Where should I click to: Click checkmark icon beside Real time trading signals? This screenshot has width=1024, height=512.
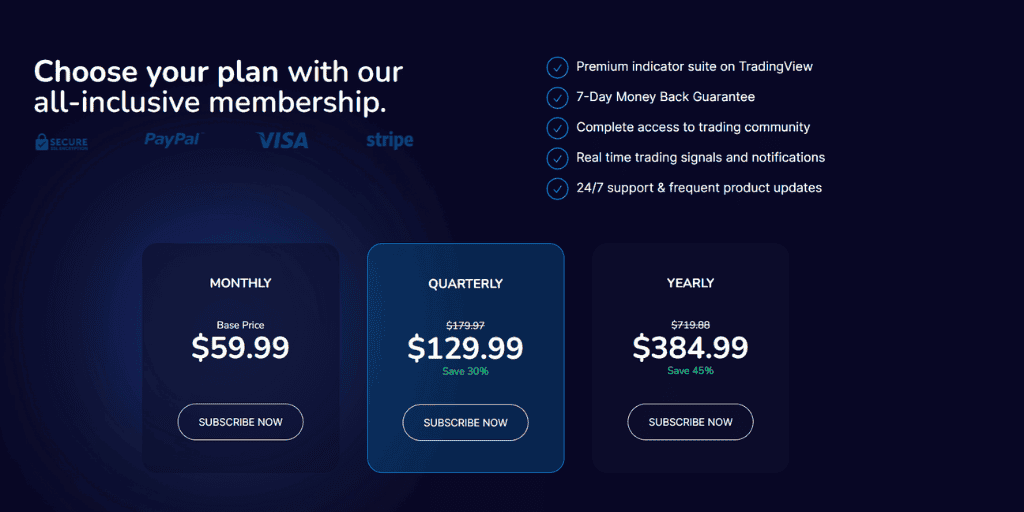pos(557,157)
